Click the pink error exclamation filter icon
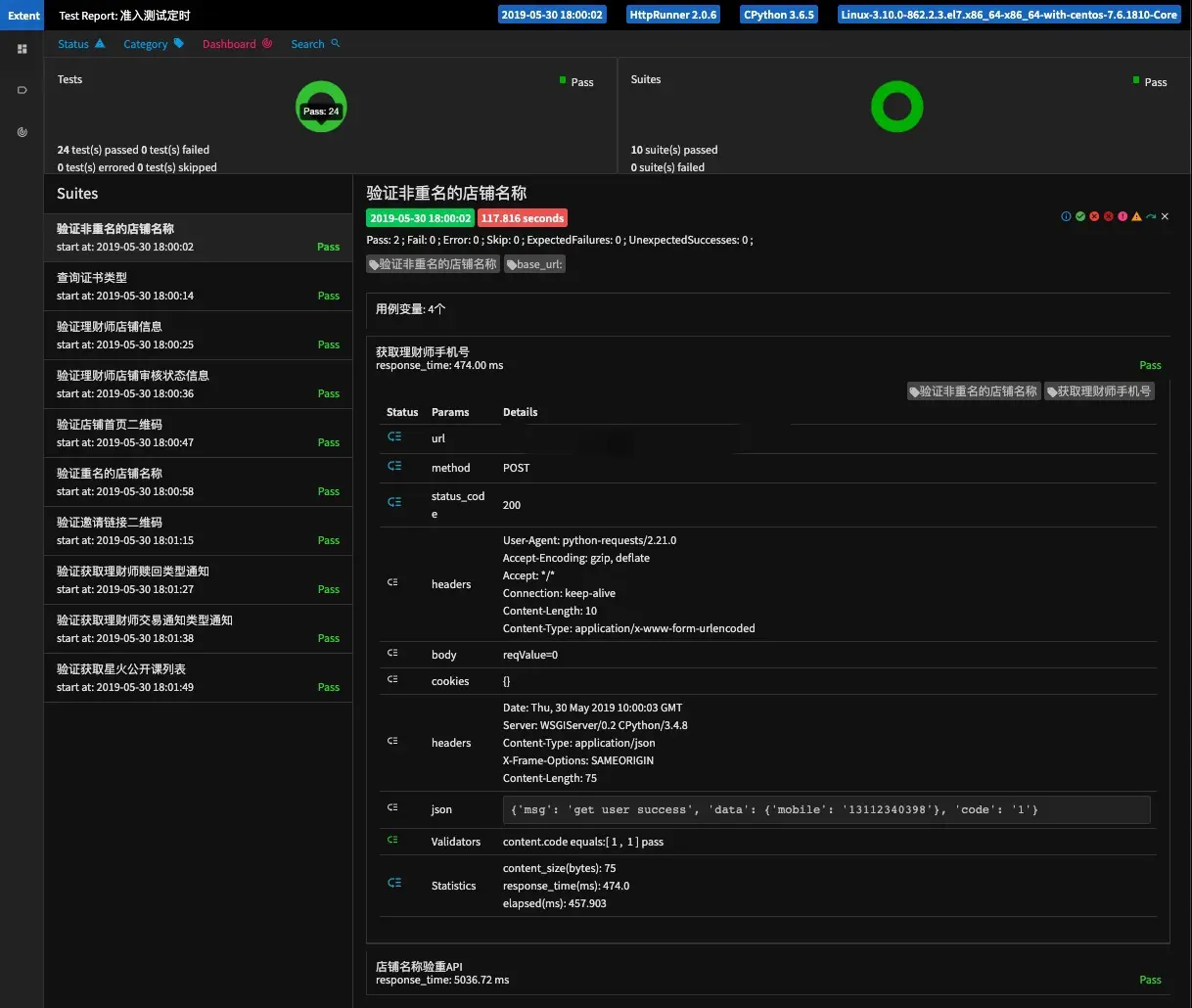The image size is (1192, 1008). (1123, 216)
